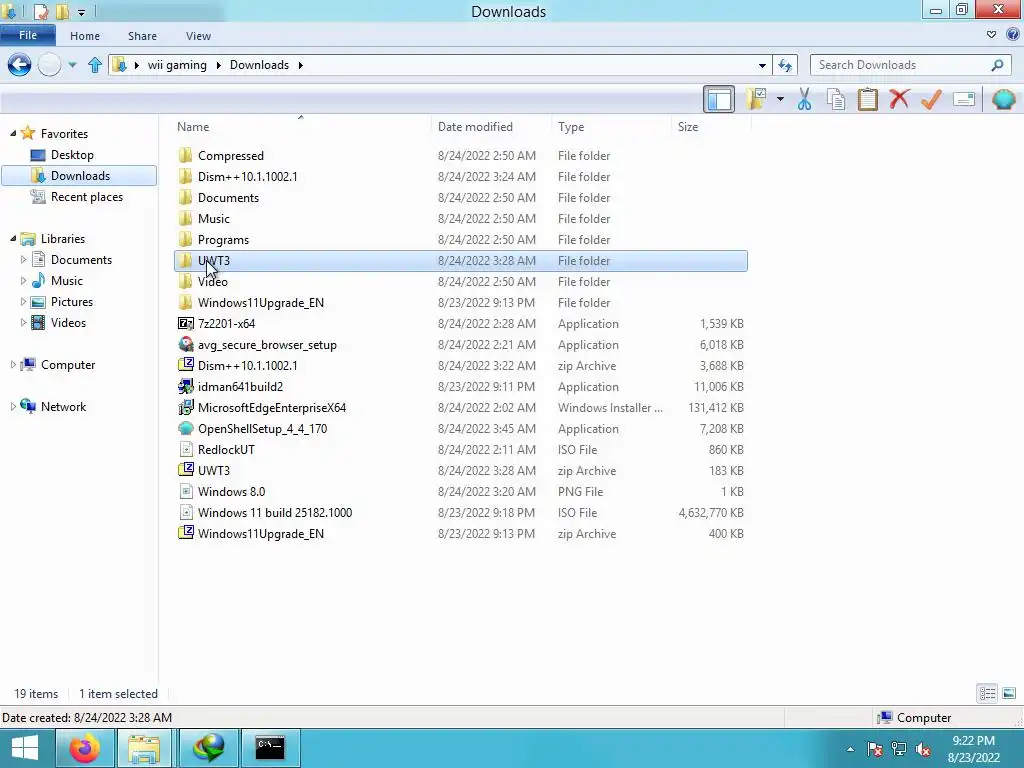Switch to the View ribbon tab
The width and height of the screenshot is (1024, 768).
tap(198, 36)
